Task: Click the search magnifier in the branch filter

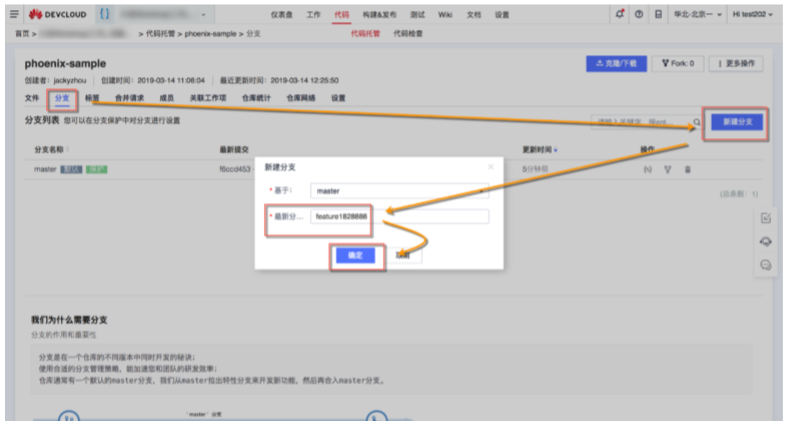Action: 697,122
